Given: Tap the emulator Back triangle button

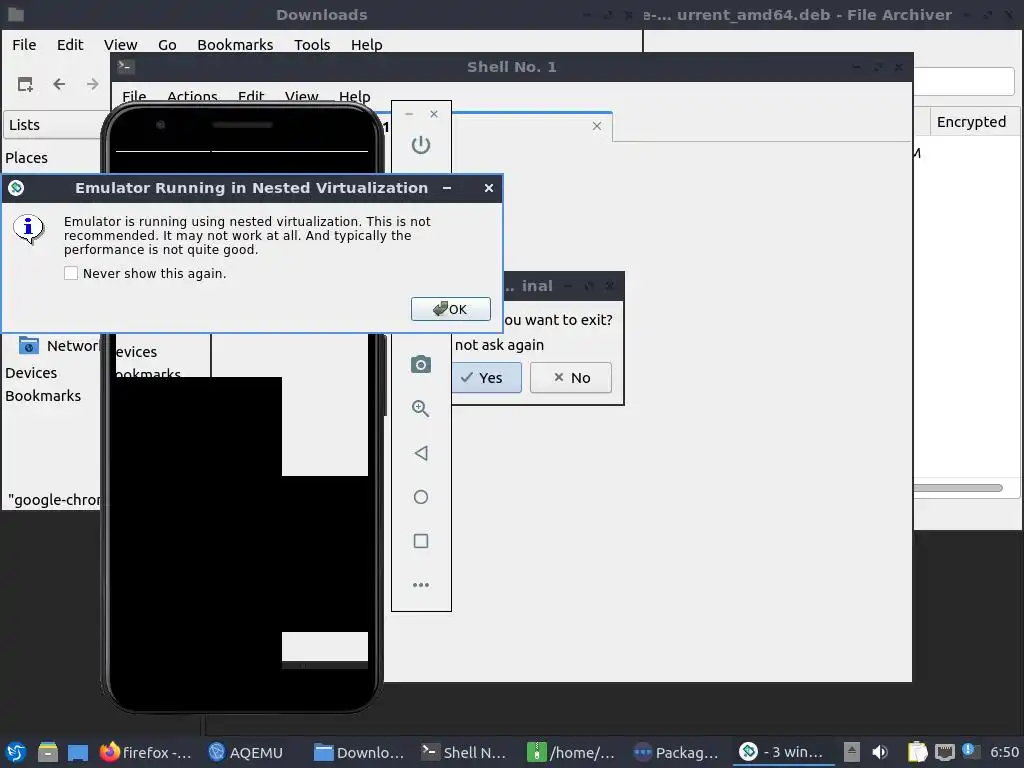Looking at the screenshot, I should pyautogui.click(x=421, y=453).
